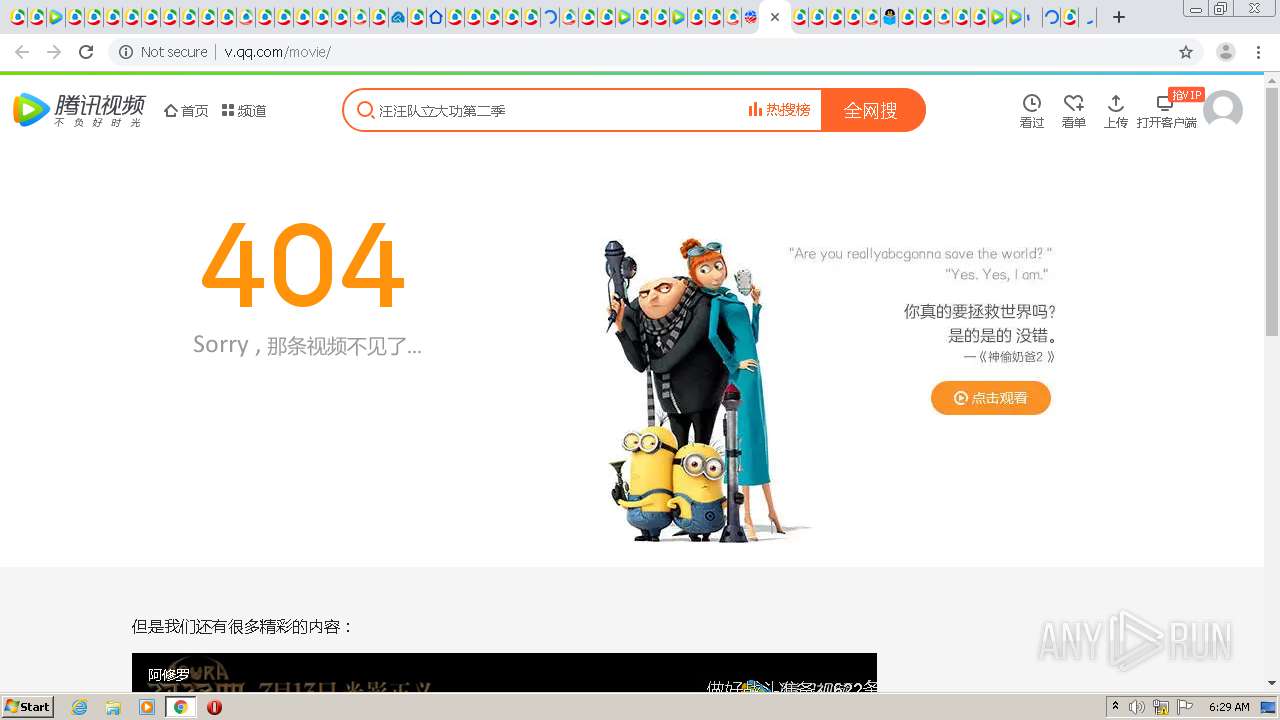Screen dimensions: 1280x720
Task: Click the page vertical scrollbar thumb
Action: point(1272,210)
